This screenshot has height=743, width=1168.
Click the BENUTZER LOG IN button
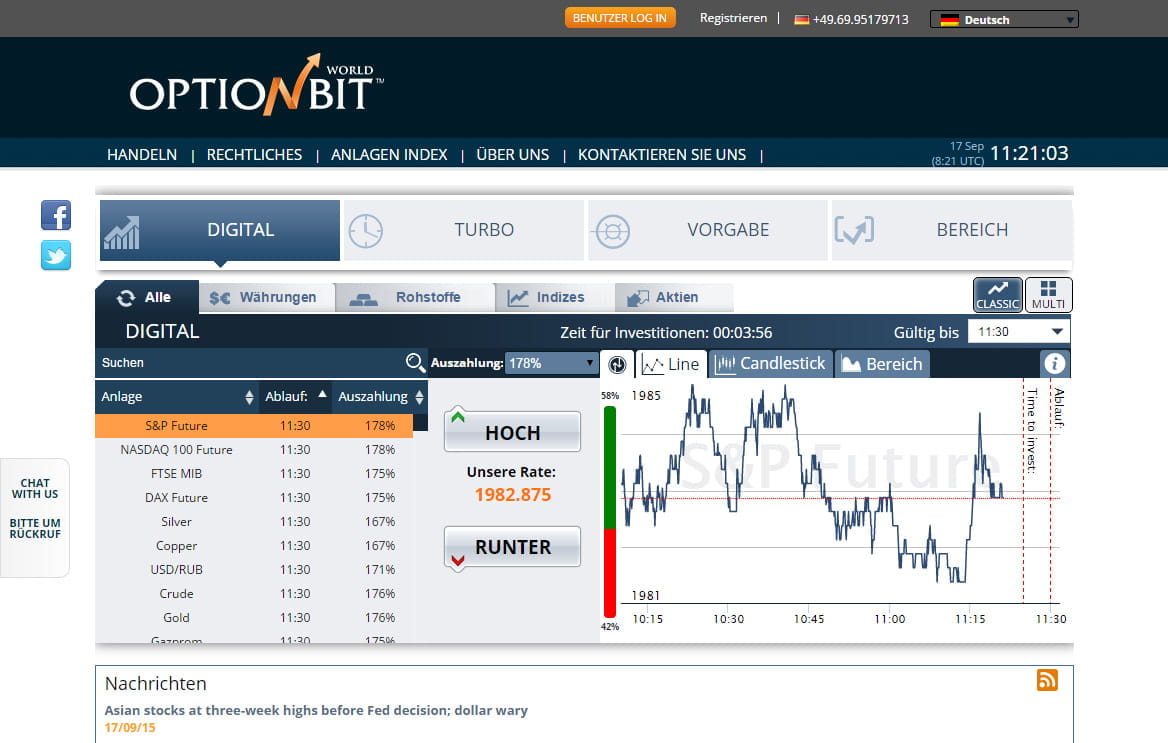pyautogui.click(x=620, y=18)
